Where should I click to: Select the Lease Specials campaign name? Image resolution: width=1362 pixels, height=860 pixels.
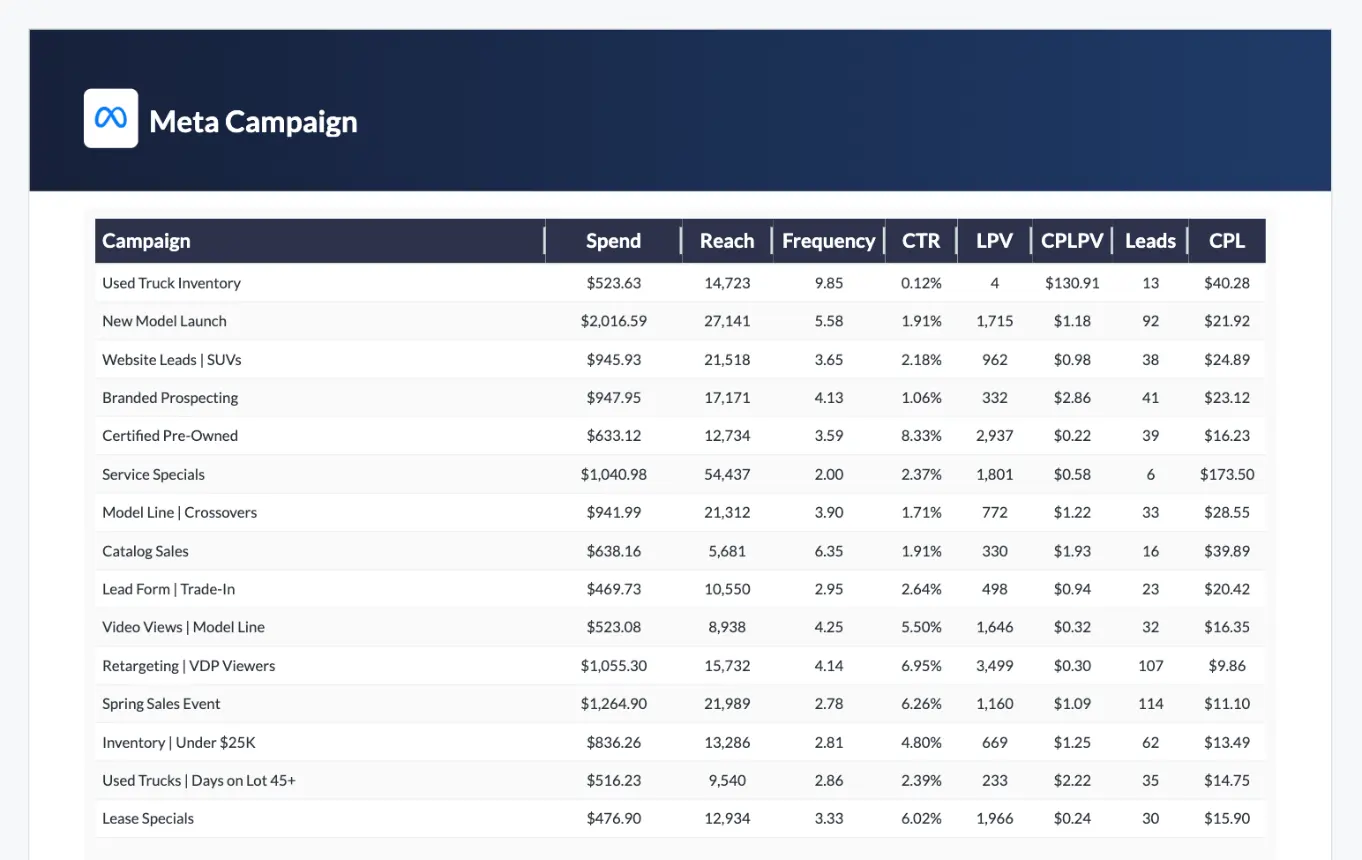point(148,819)
